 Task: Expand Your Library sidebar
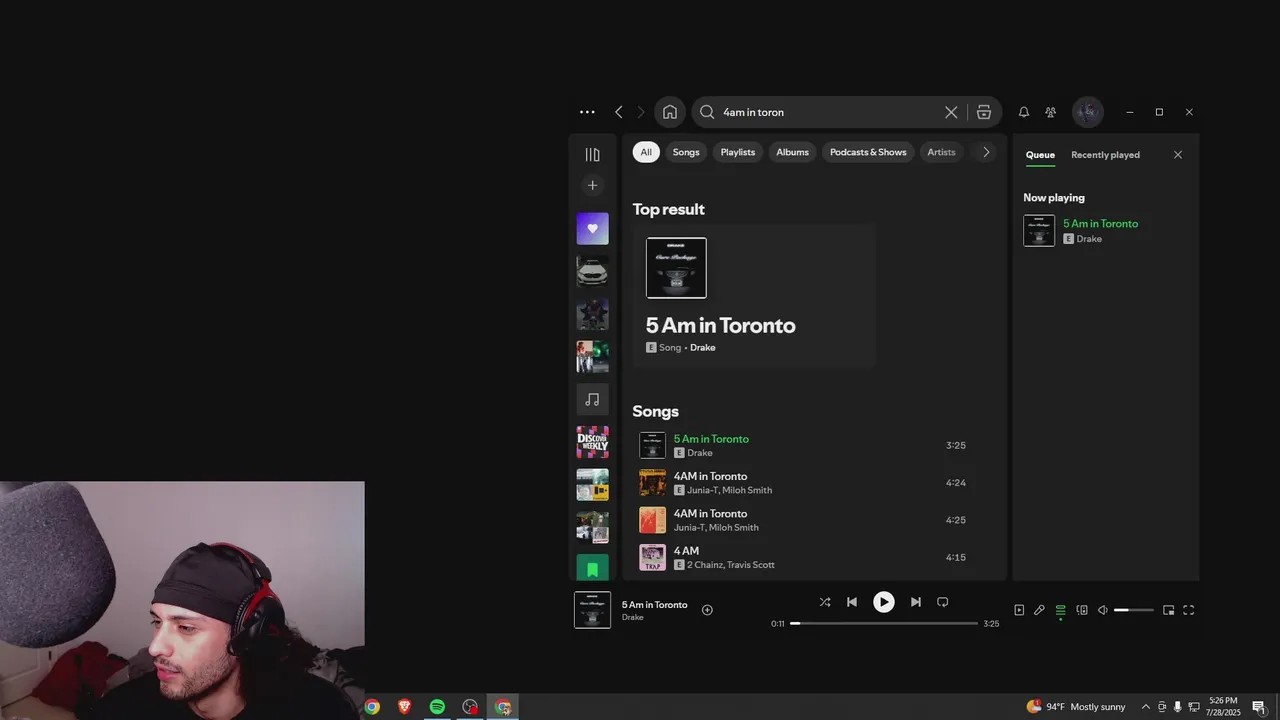click(x=592, y=154)
